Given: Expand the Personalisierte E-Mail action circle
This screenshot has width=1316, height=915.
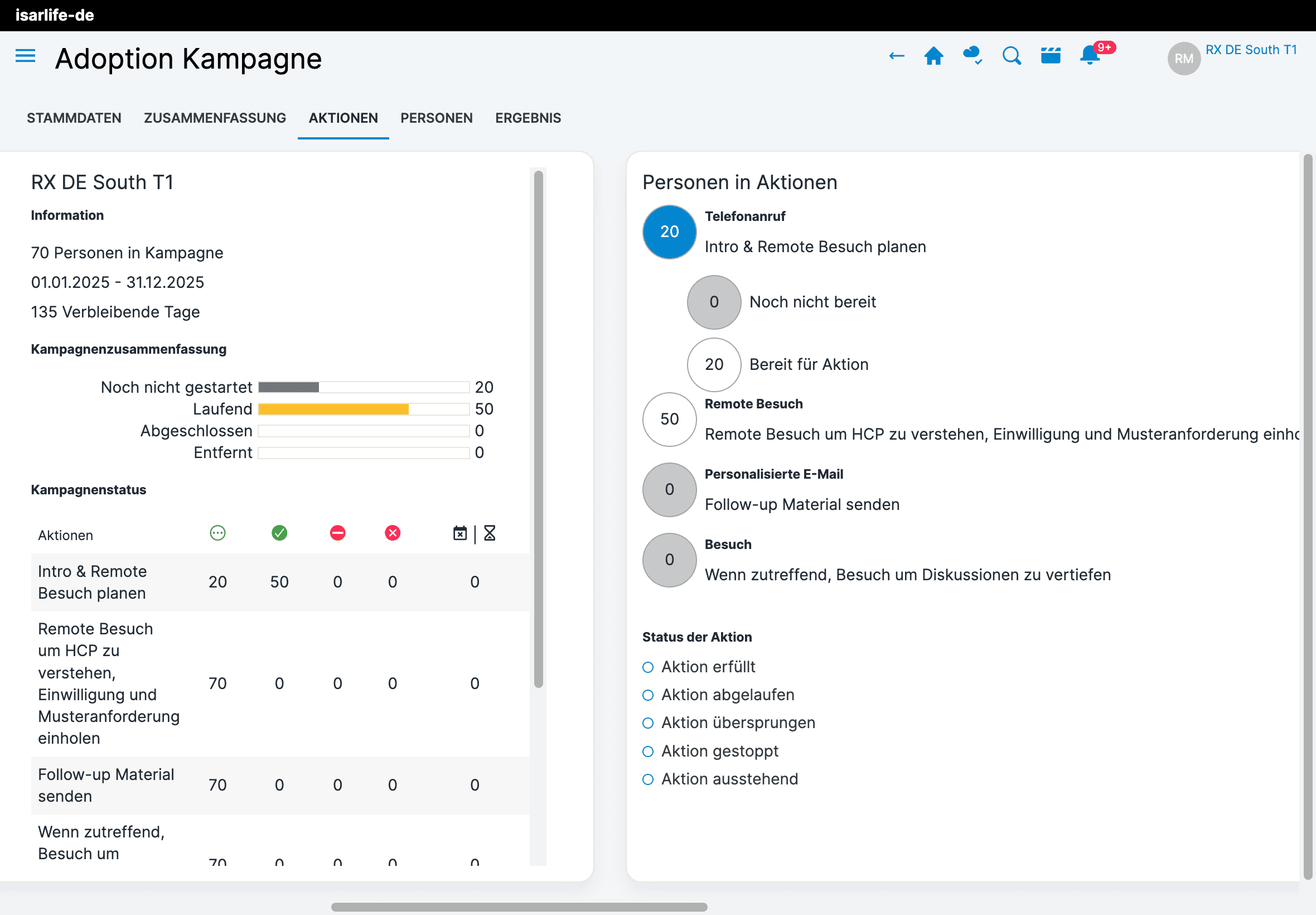Looking at the screenshot, I should coord(669,490).
